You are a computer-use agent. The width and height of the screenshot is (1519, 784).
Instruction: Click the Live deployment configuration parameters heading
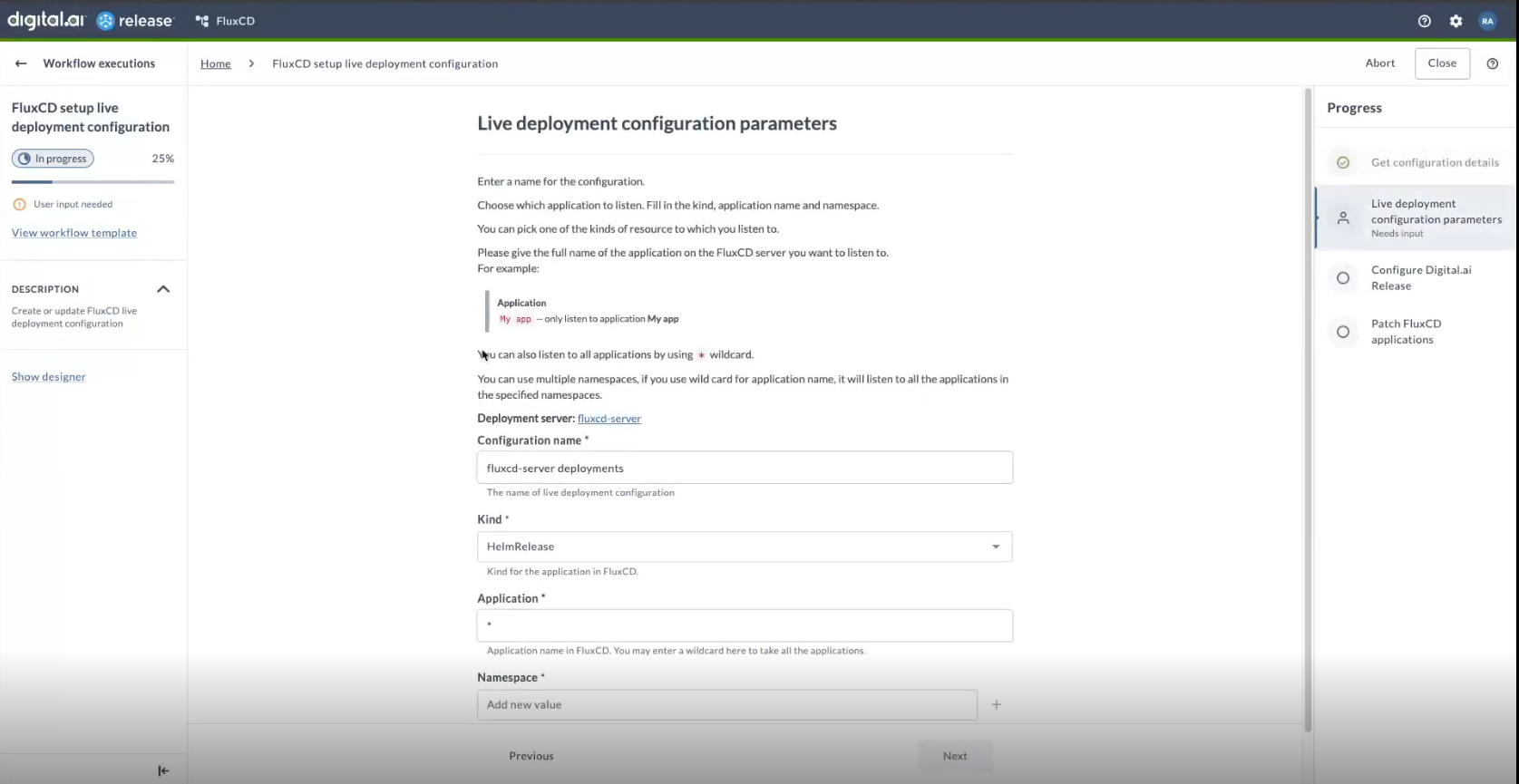657,123
